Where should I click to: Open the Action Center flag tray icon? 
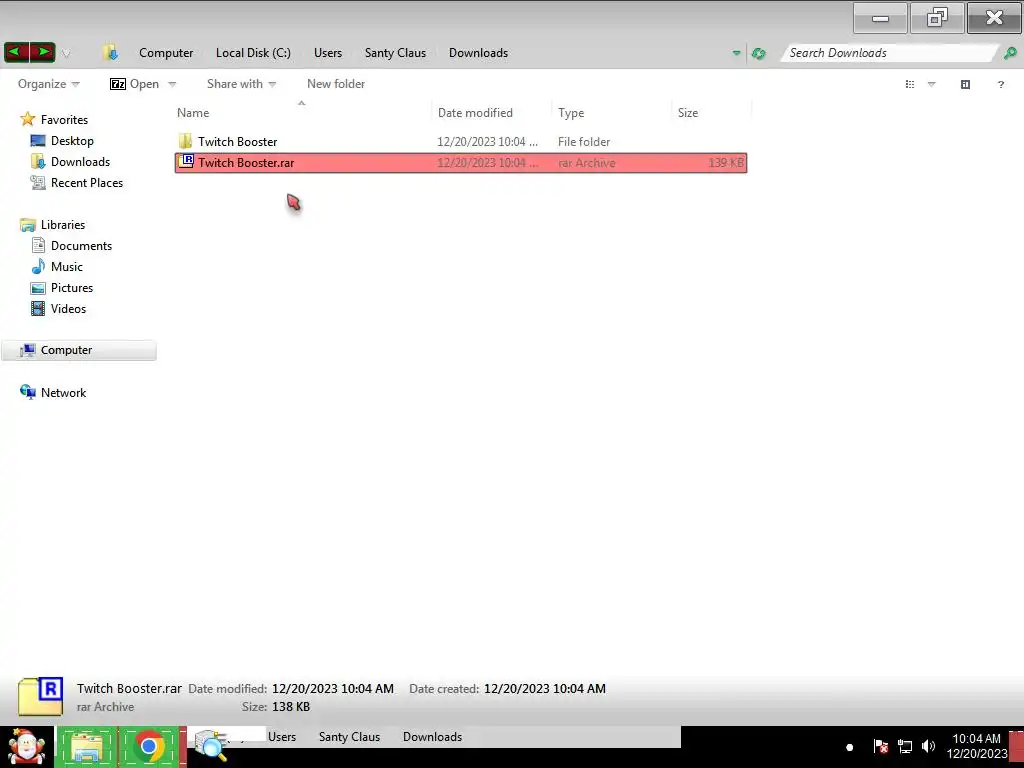[880, 746]
